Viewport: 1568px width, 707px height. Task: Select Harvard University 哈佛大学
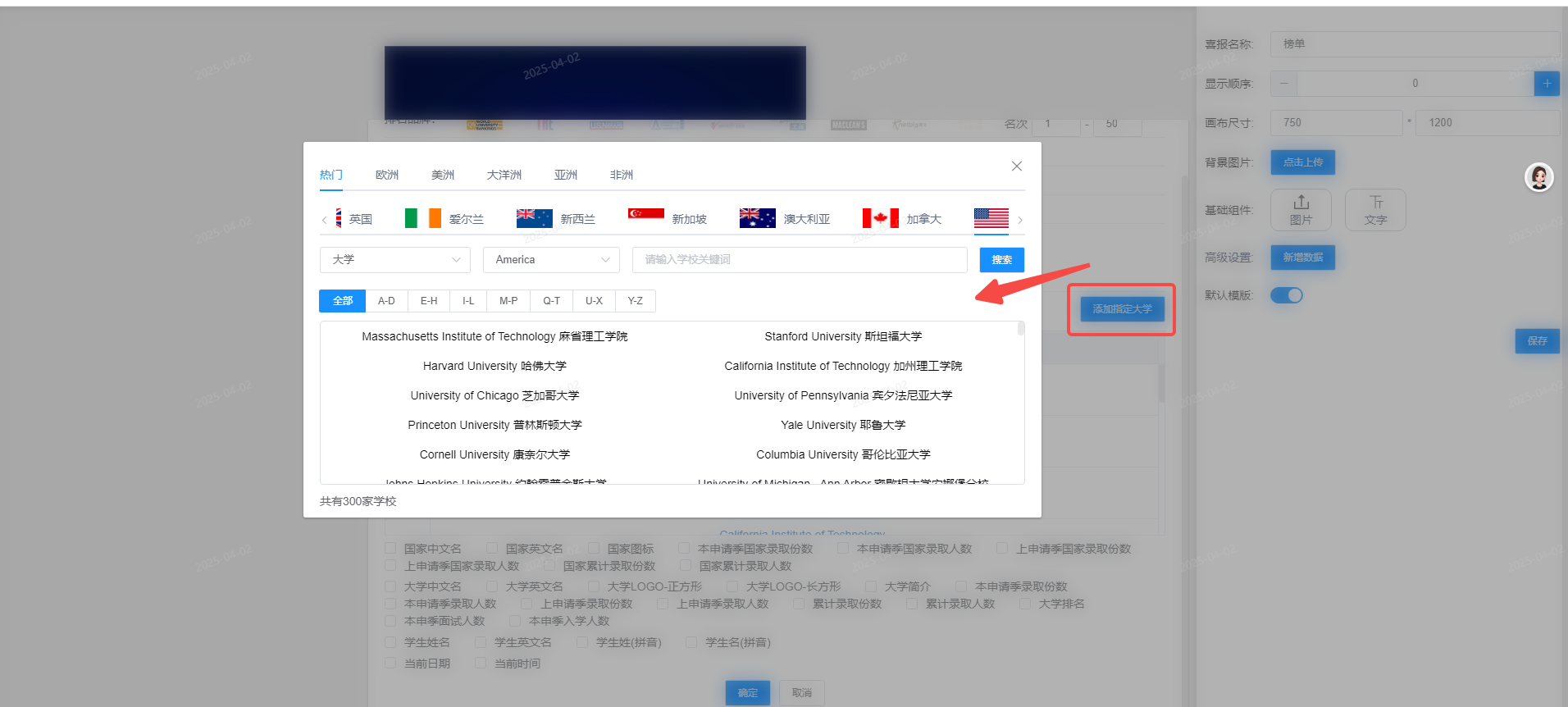tap(495, 366)
